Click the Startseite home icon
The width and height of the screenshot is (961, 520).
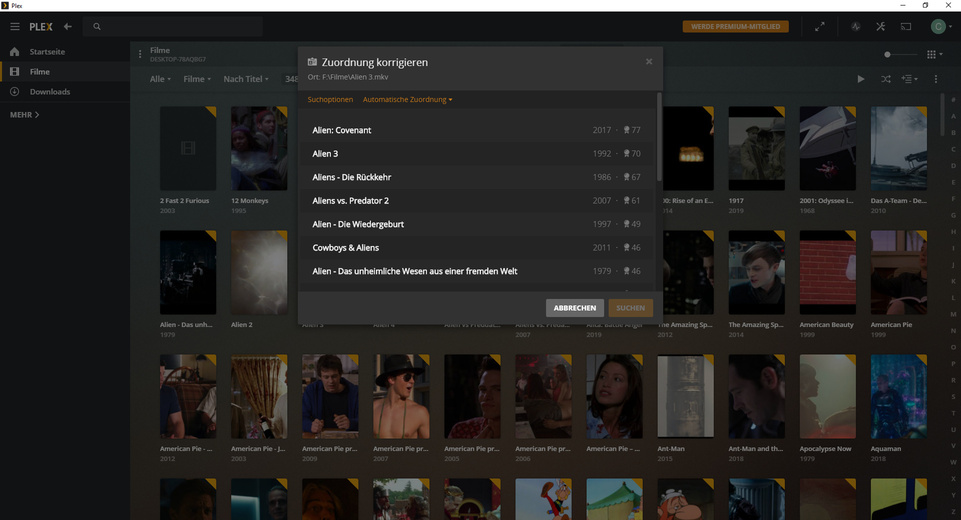click(x=15, y=52)
